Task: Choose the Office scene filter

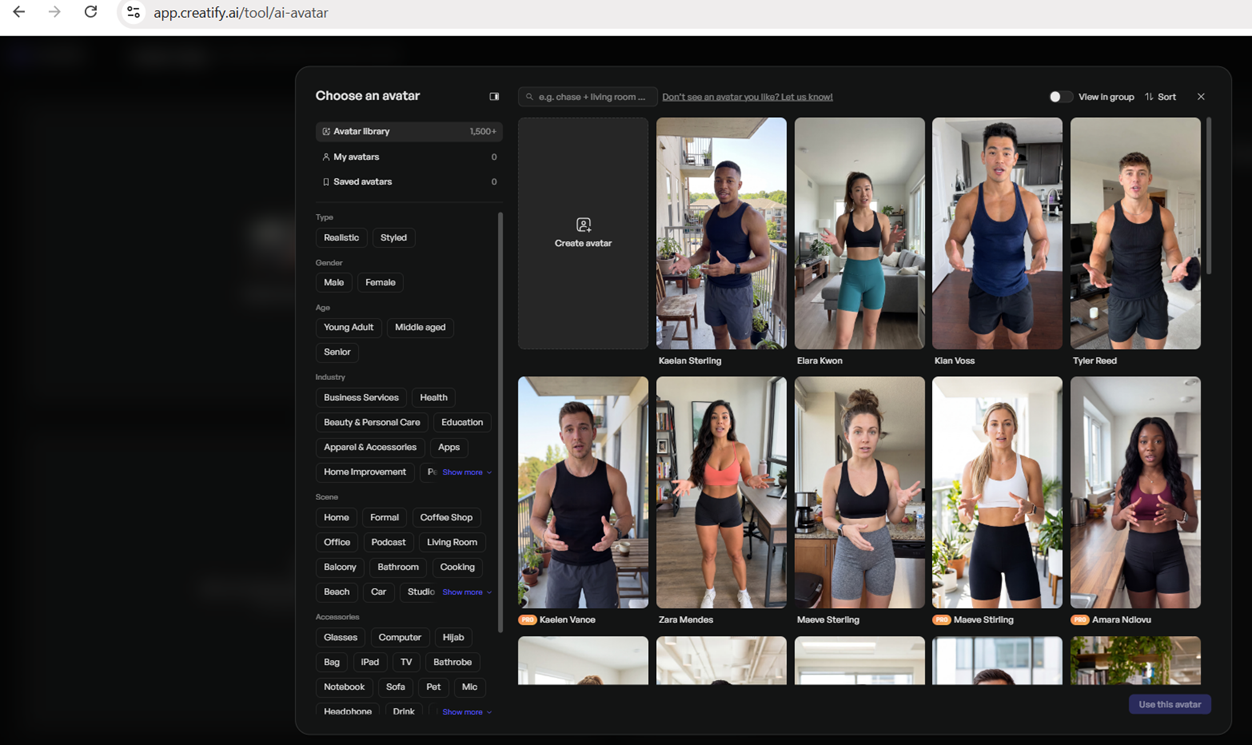Action: [337, 543]
